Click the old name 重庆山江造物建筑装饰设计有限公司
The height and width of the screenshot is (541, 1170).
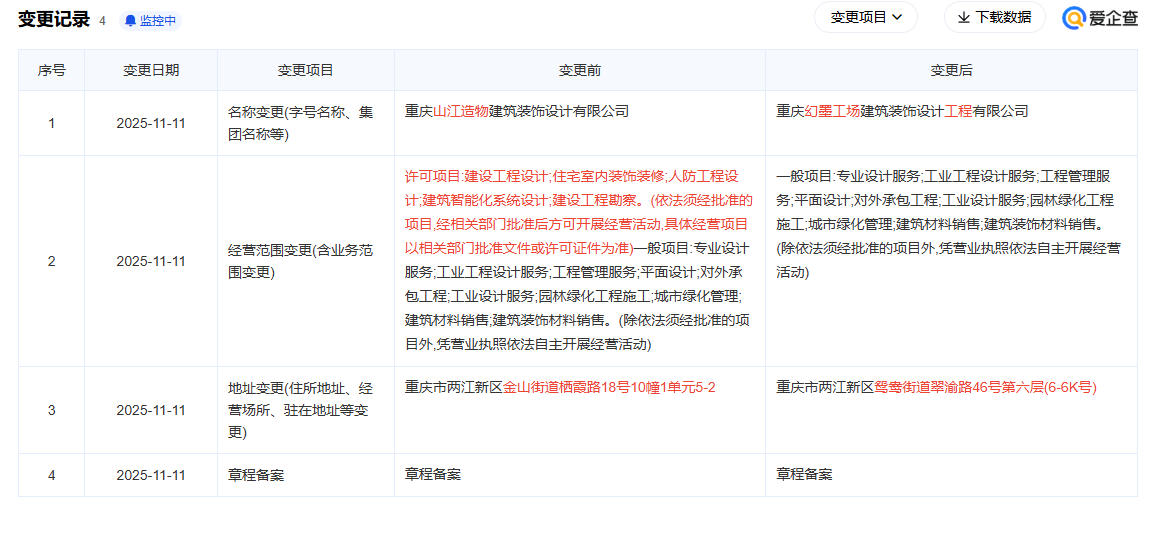tap(516, 111)
